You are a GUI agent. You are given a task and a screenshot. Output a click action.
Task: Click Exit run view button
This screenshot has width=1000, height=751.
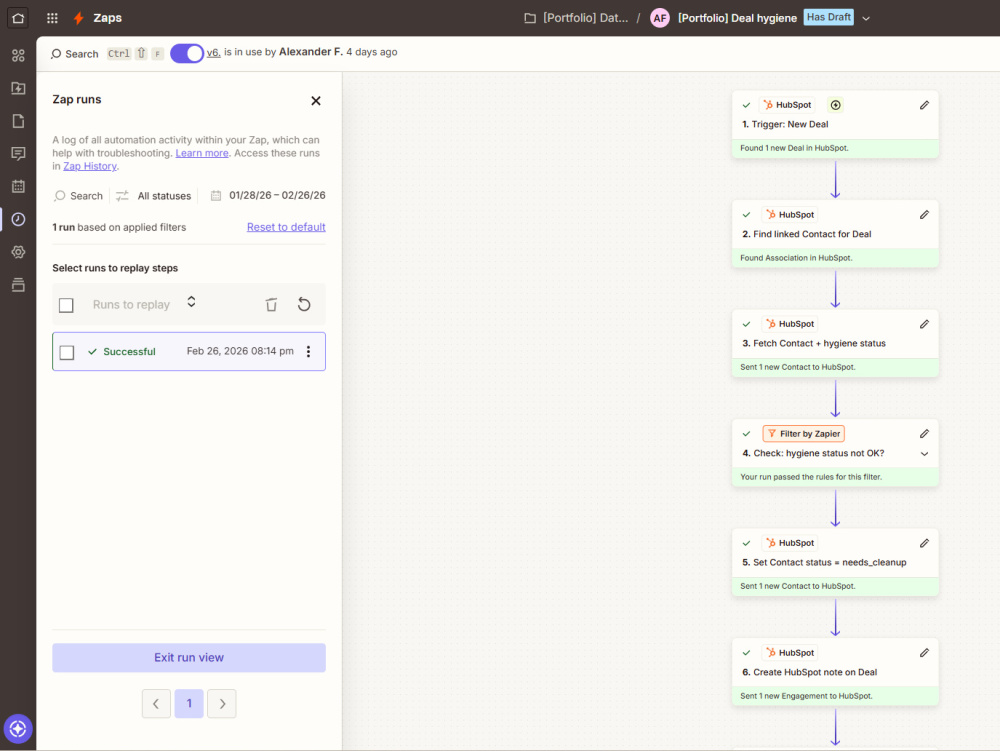189,657
